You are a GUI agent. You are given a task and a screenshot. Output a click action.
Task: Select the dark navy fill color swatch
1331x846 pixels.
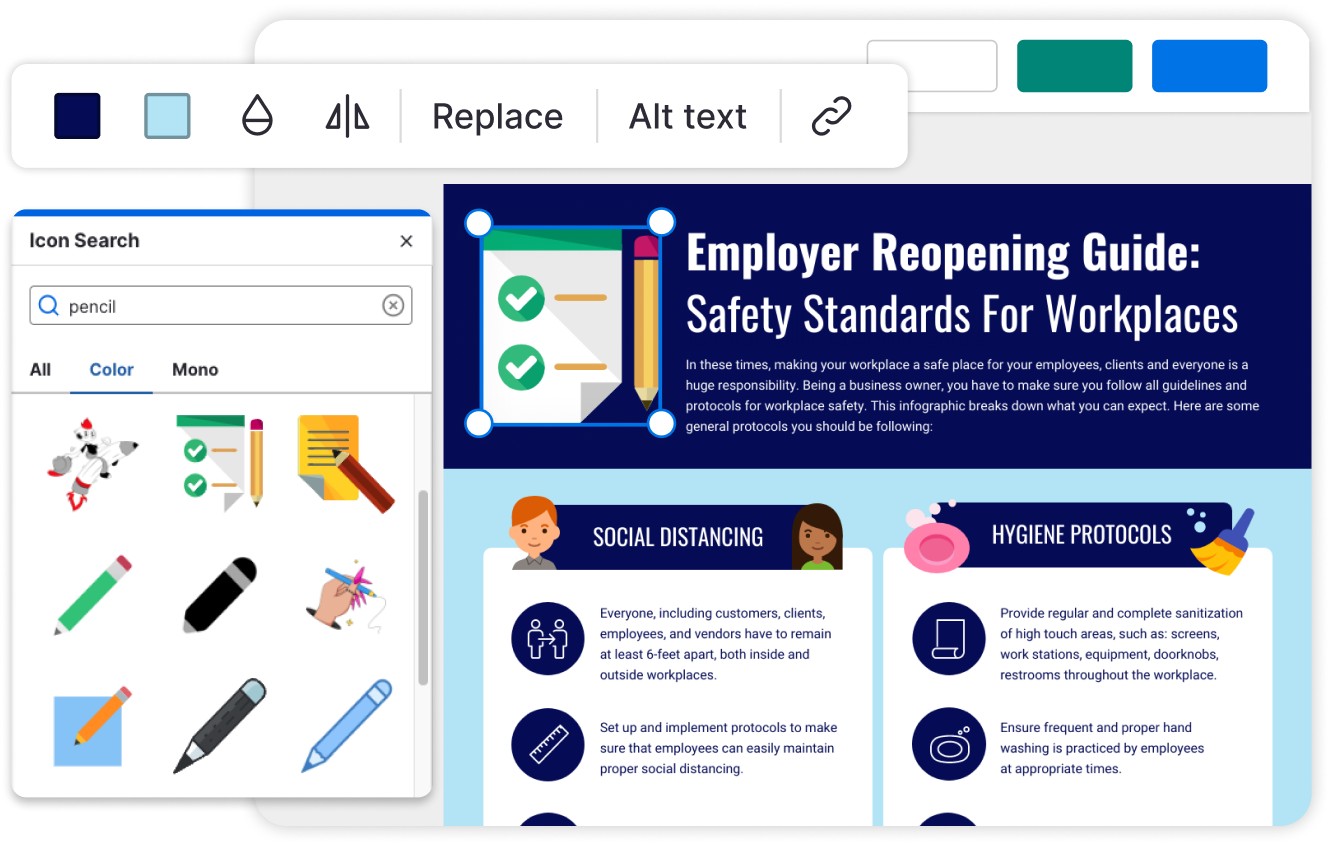tap(77, 116)
